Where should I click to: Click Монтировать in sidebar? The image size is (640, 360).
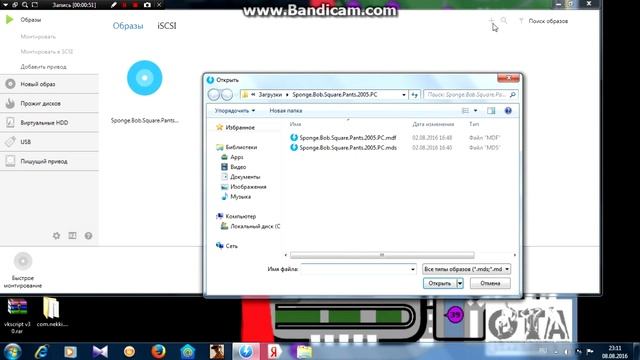(38, 37)
